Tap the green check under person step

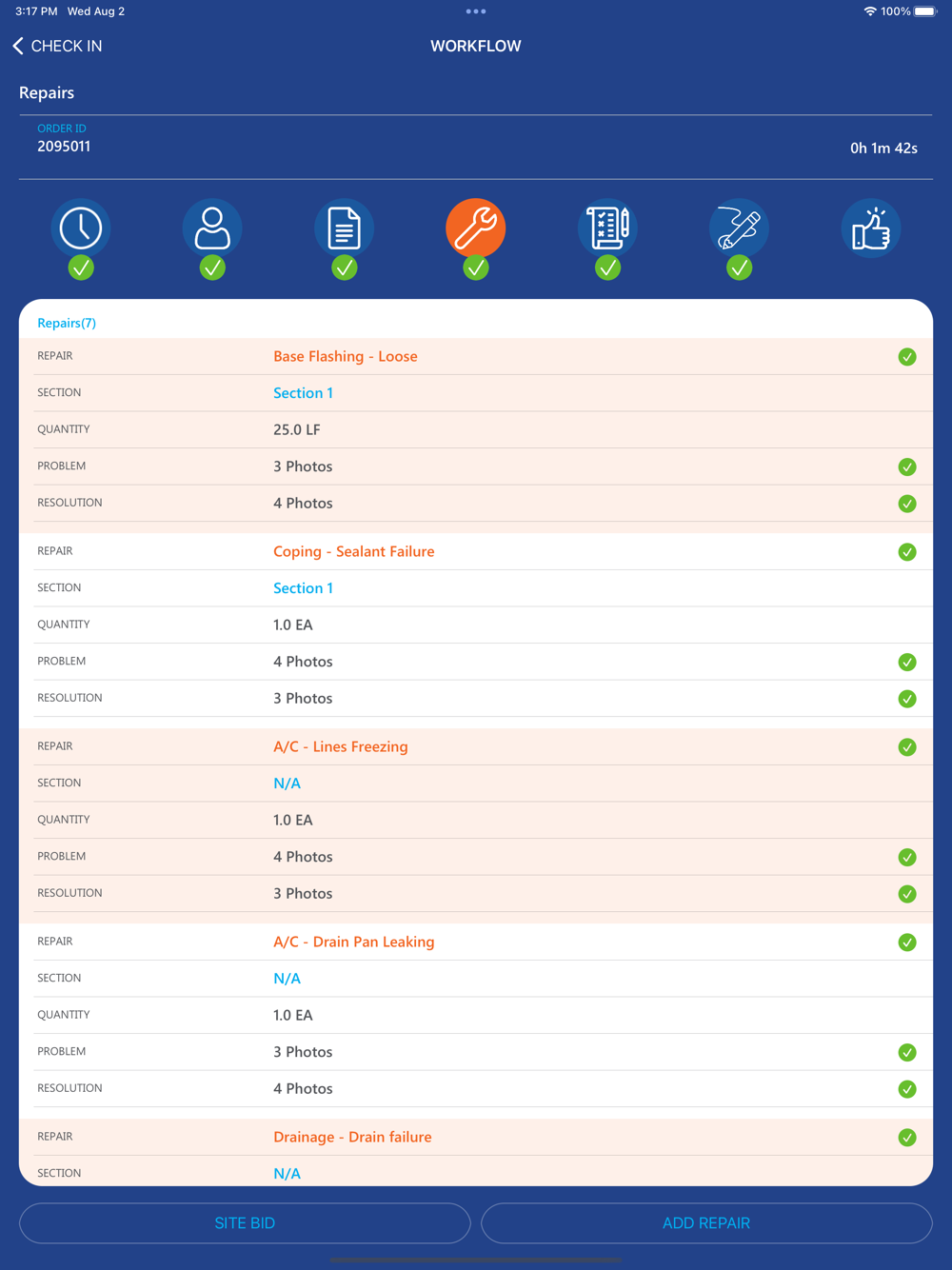(212, 268)
